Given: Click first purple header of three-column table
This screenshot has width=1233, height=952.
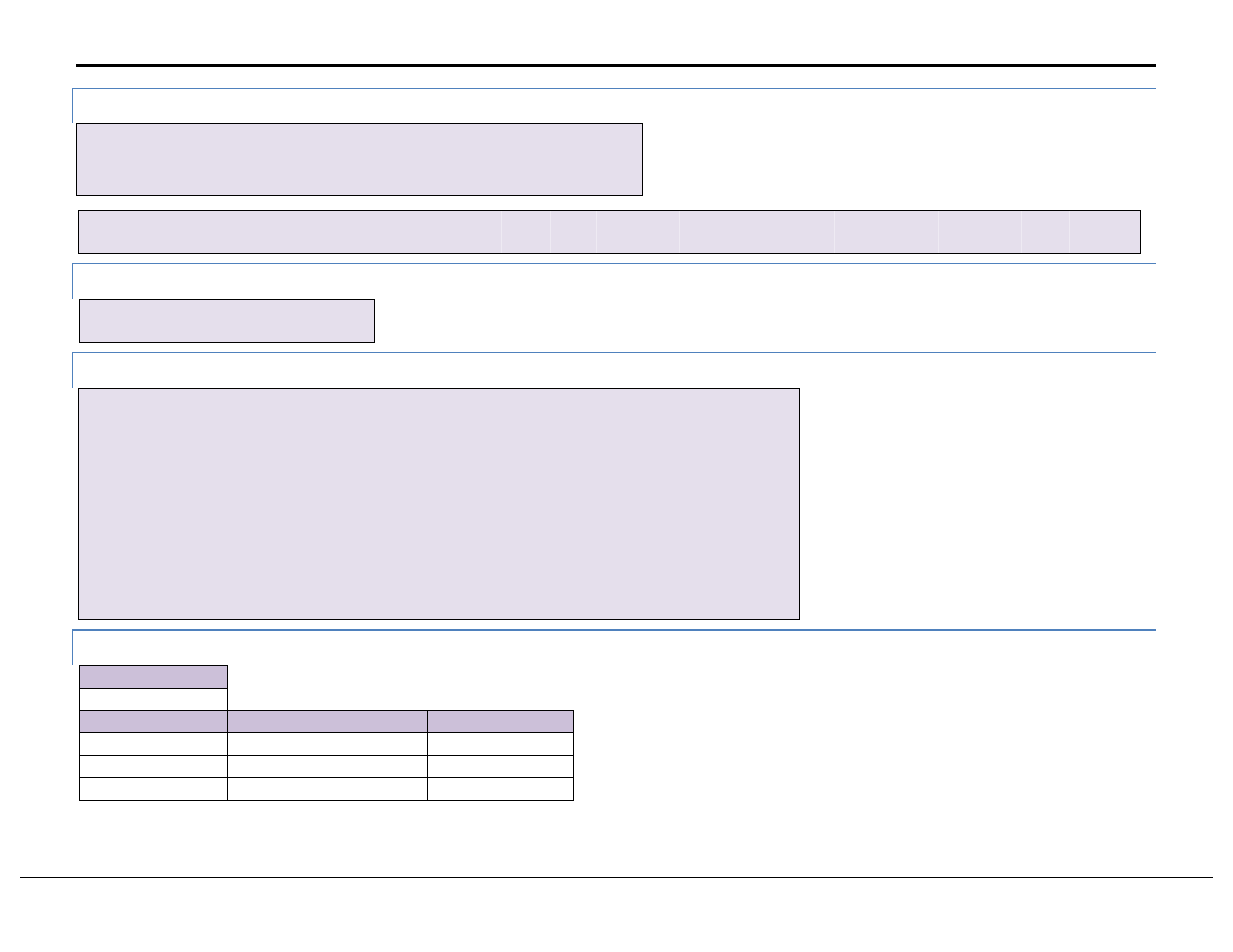Looking at the screenshot, I should [153, 721].
